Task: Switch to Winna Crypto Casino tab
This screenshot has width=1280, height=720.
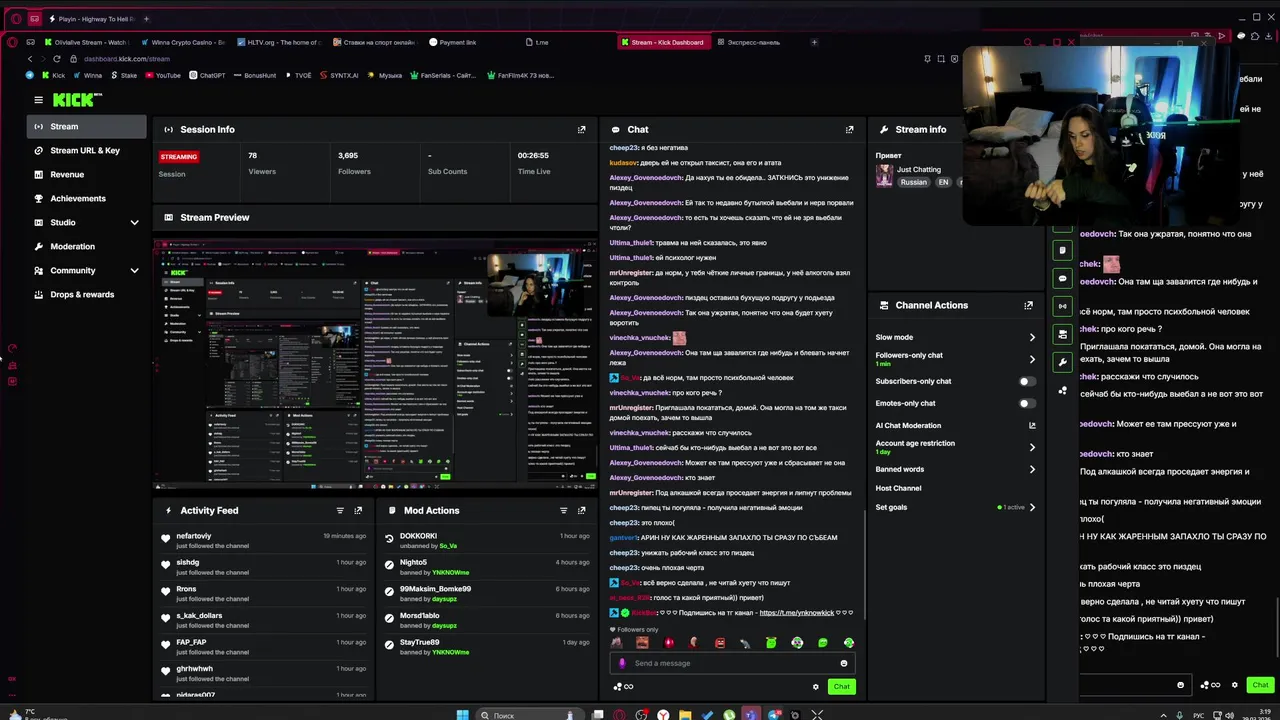Action: coord(182,42)
